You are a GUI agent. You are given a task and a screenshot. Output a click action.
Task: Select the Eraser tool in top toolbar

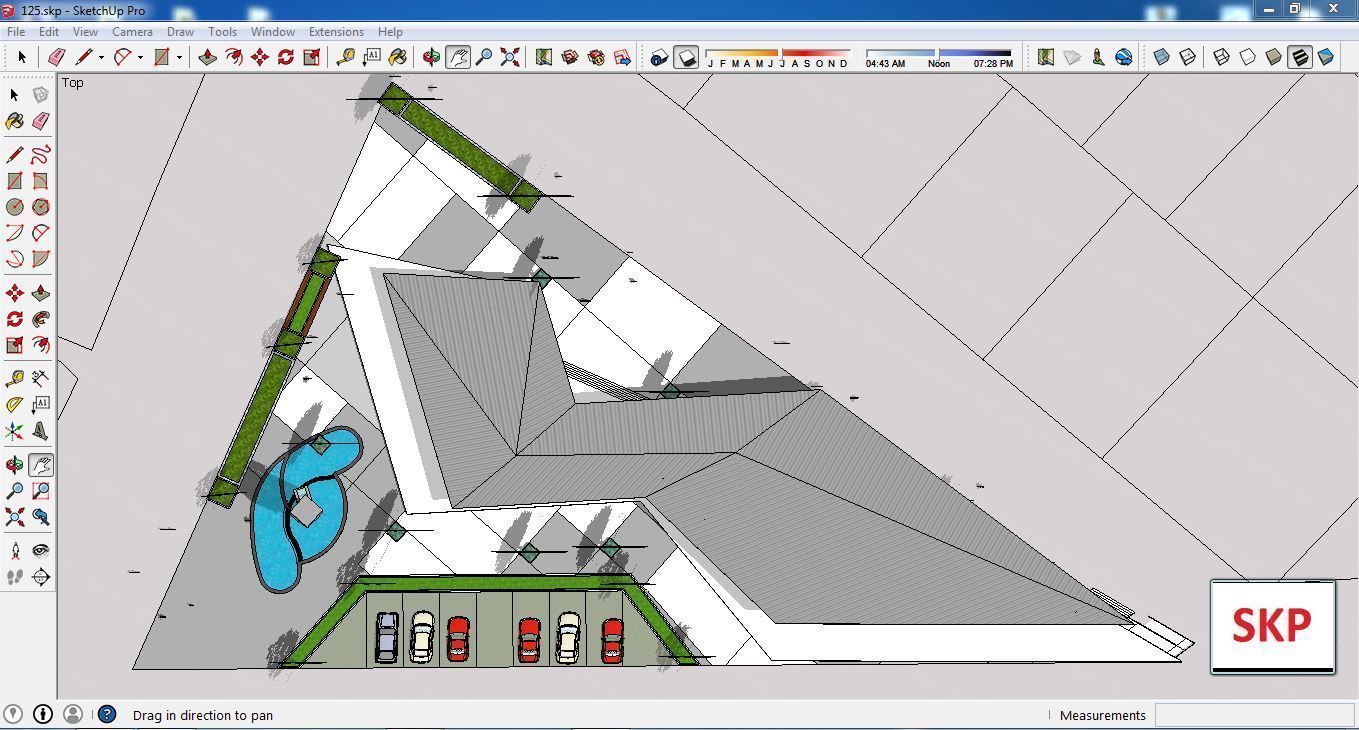click(x=57, y=57)
